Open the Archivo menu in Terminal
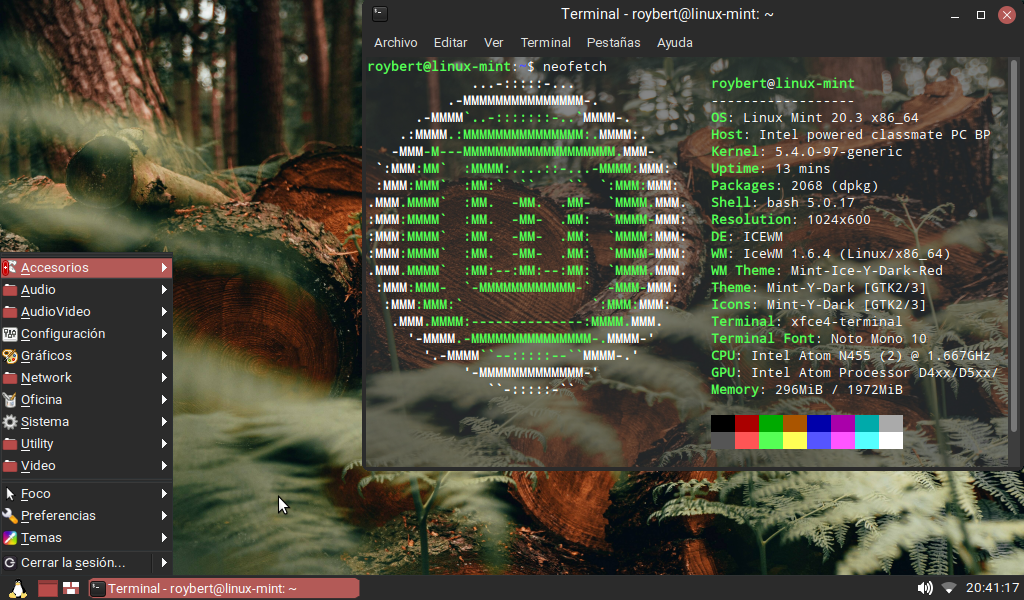Viewport: 1024px width, 600px height. 396,42
